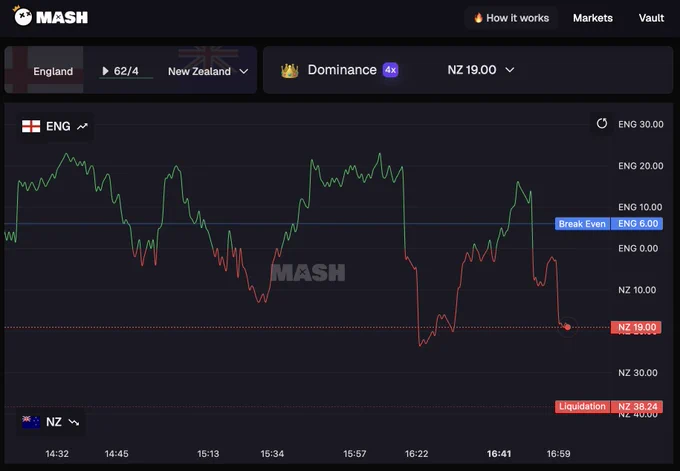
Task: Click the 62/4 score text
Action: (x=126, y=71)
